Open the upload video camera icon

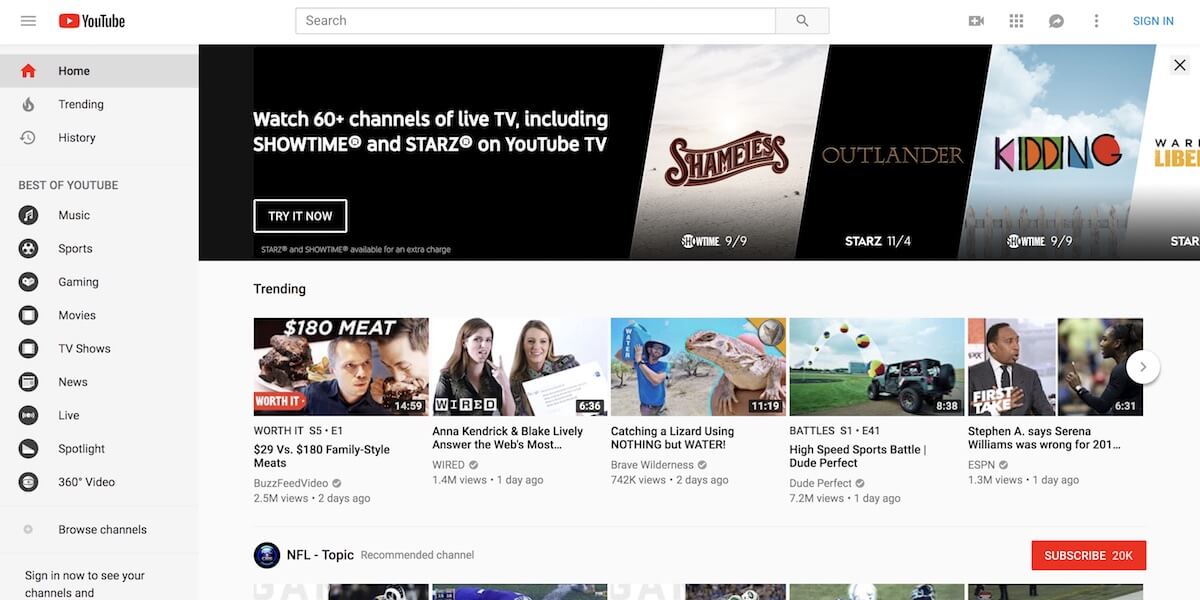click(x=976, y=21)
